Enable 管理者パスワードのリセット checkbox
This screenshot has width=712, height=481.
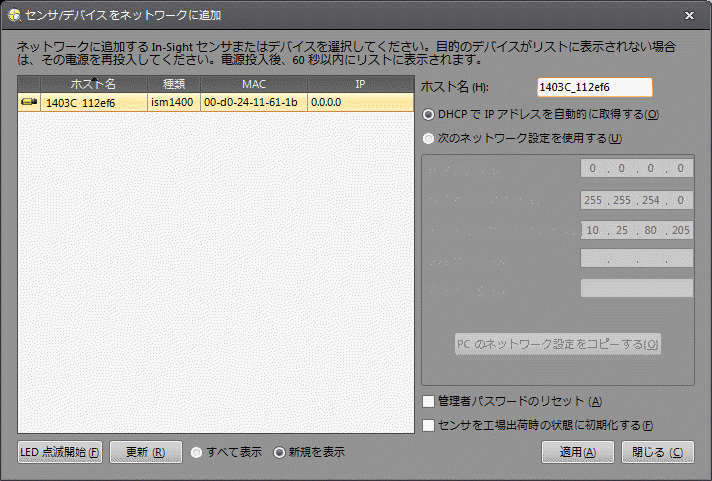pos(429,402)
